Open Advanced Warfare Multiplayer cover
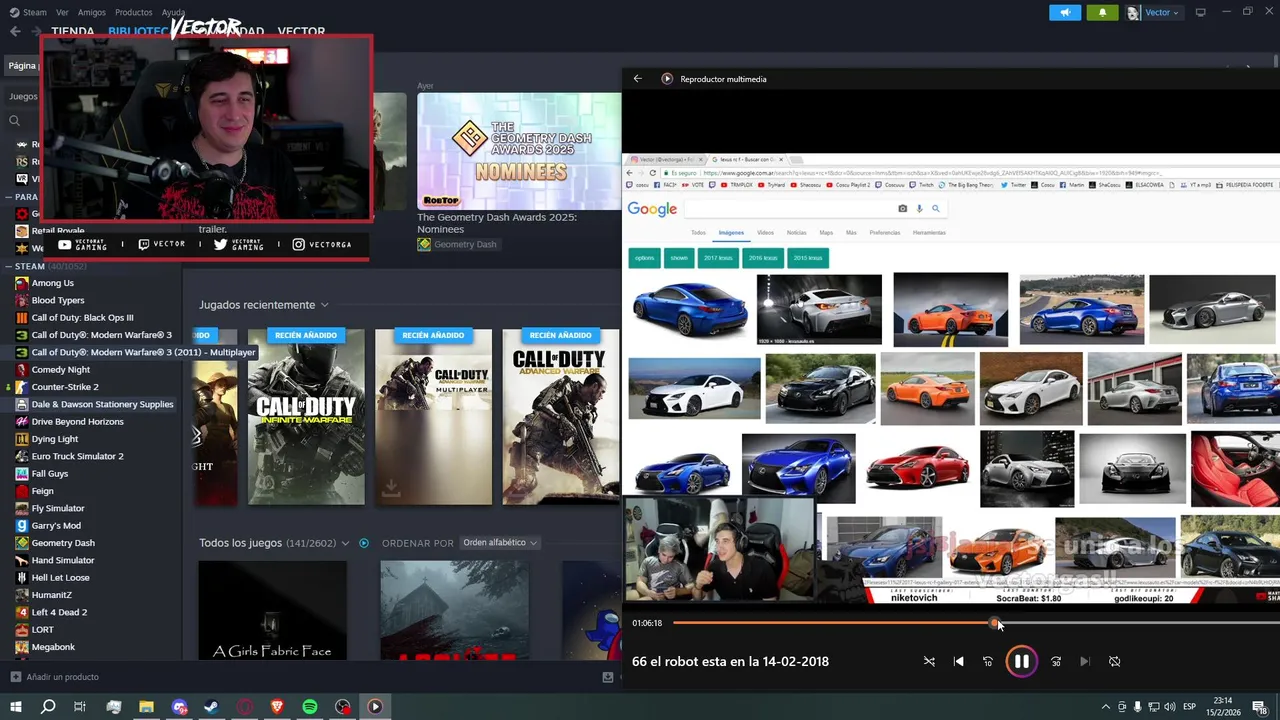 point(433,417)
